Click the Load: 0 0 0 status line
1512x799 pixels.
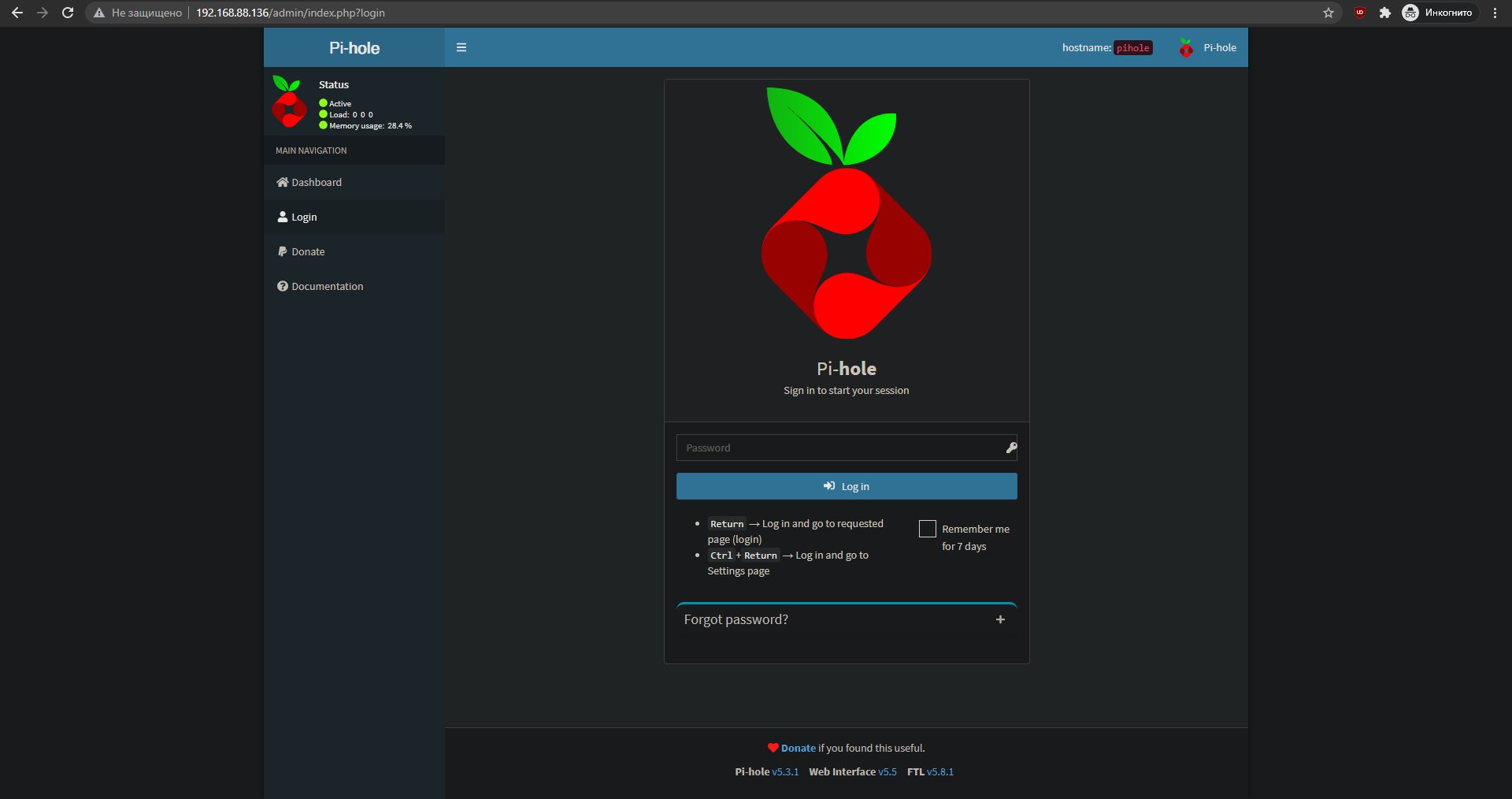pyautogui.click(x=346, y=114)
